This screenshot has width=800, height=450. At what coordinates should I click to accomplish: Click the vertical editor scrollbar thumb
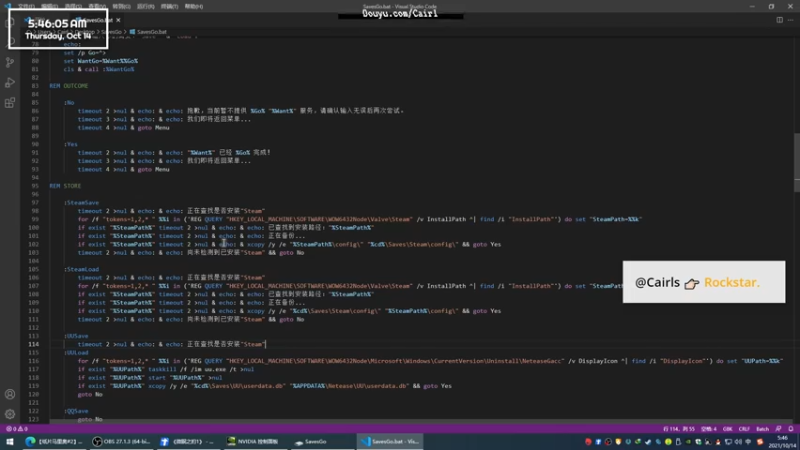pos(796,163)
